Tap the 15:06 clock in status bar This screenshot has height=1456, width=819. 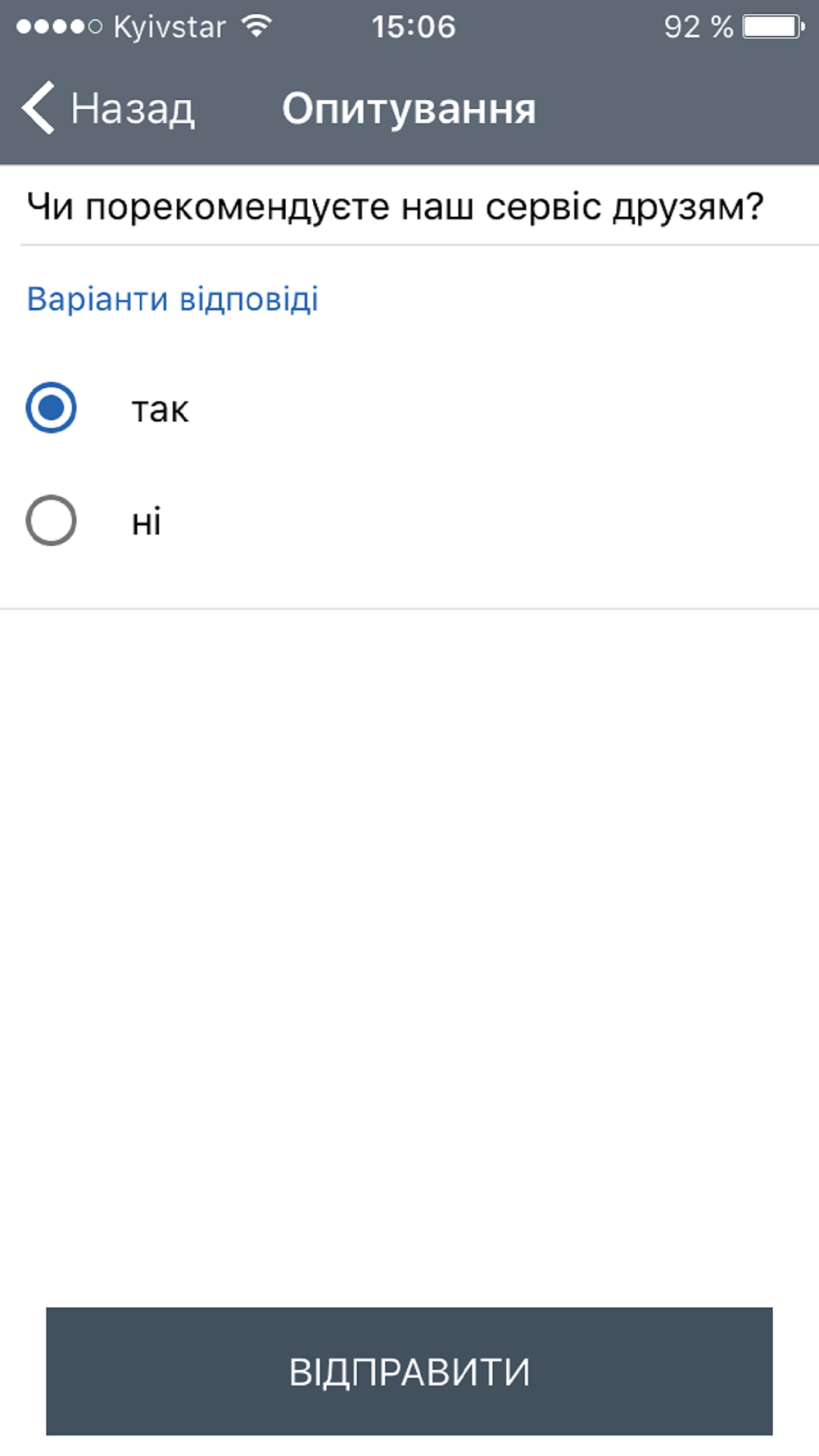[413, 27]
